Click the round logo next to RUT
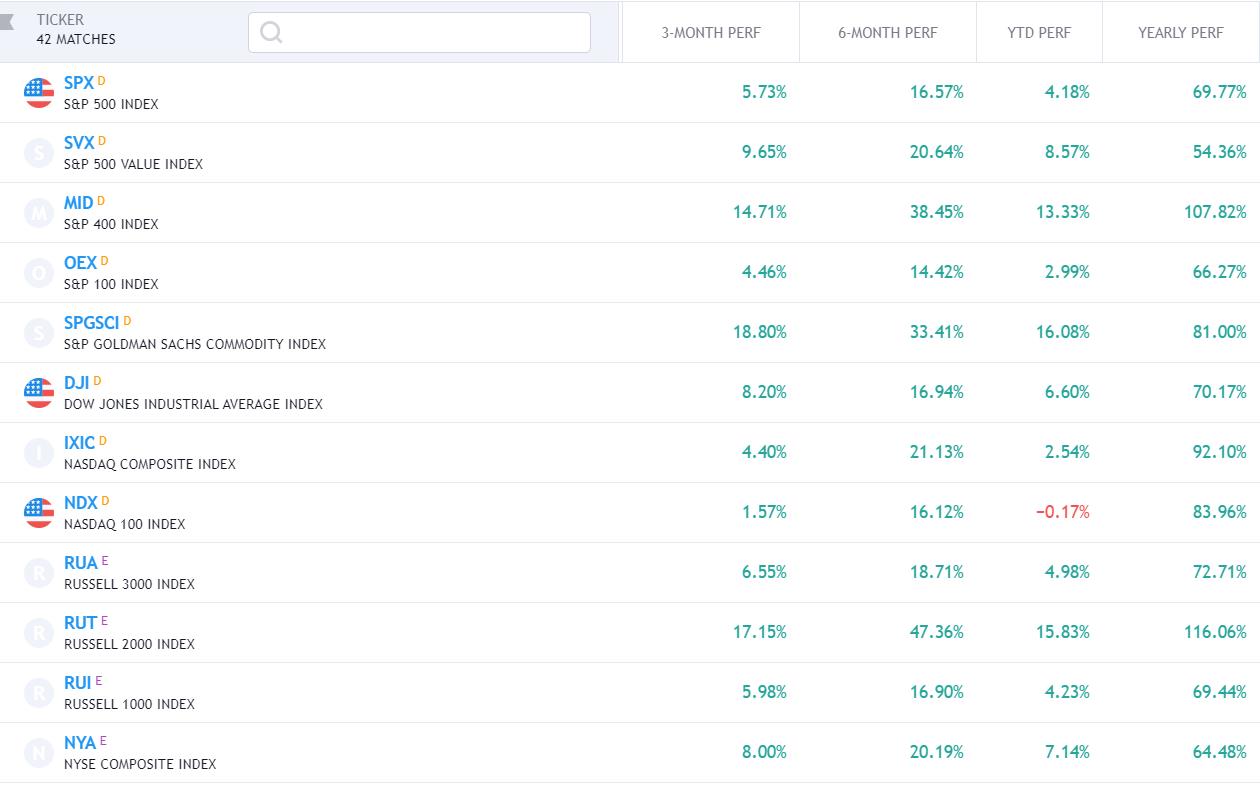Screen dimensions: 1260x787 coord(39,633)
